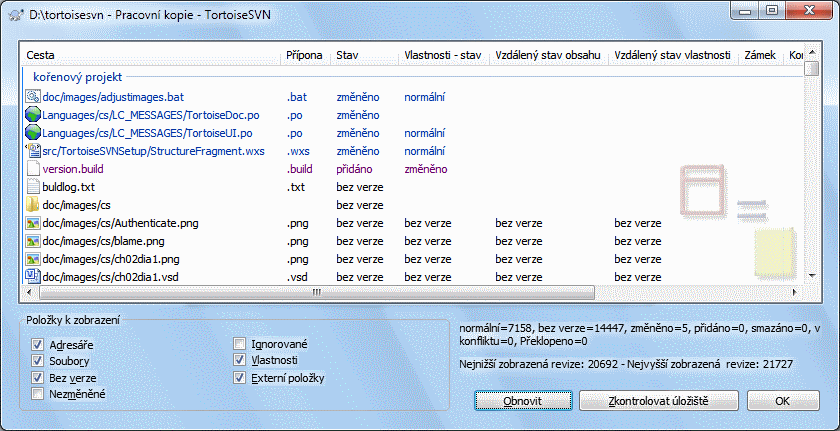Maximize the TortoiseSVN window

(771, 10)
